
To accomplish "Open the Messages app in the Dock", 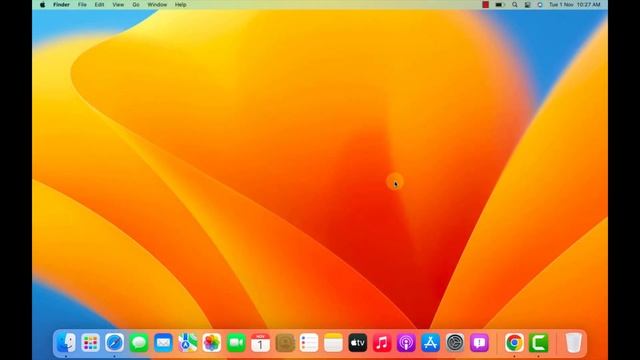I will pos(139,342).
